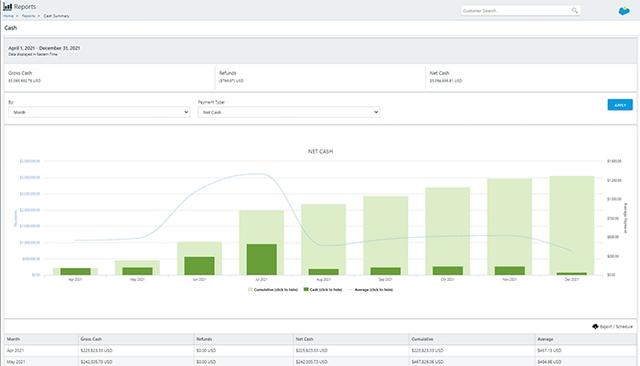Click the Net Cash column header
Viewport: 640px width, 366px height.
pyautogui.click(x=351, y=339)
